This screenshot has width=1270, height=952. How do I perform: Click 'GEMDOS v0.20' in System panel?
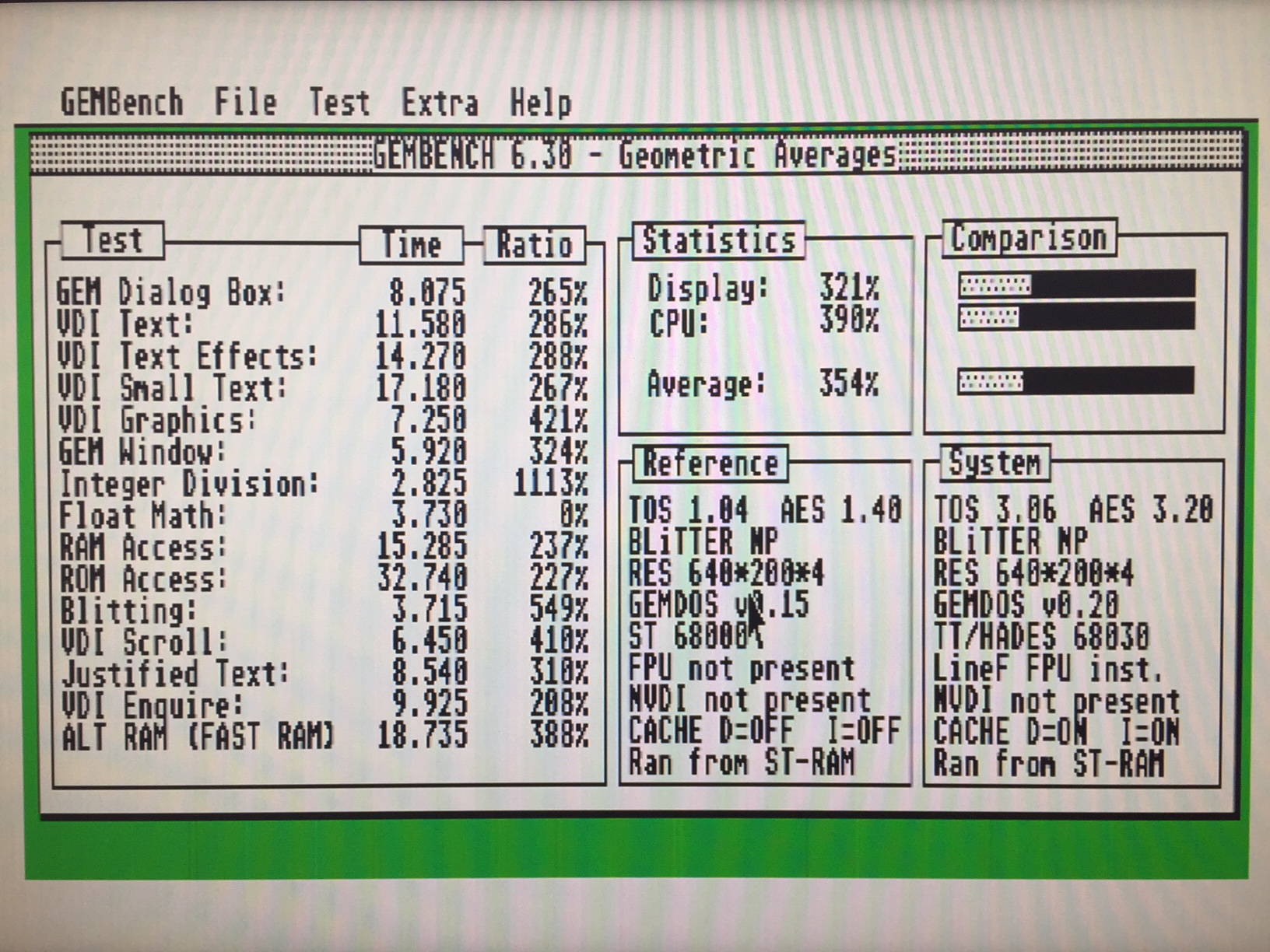coord(1026,604)
